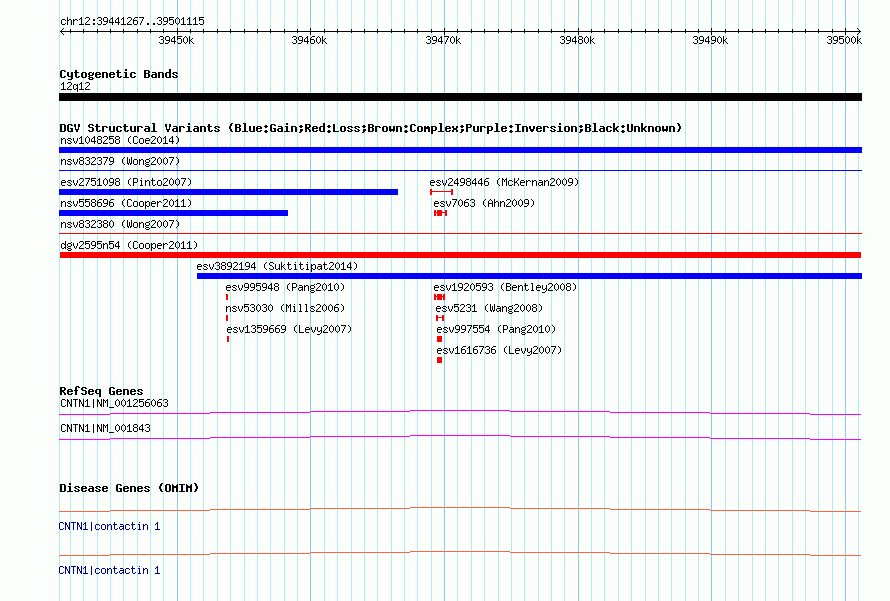Select the esv997554 red square marker
The width and height of the screenshot is (890, 601).
pos(439,339)
